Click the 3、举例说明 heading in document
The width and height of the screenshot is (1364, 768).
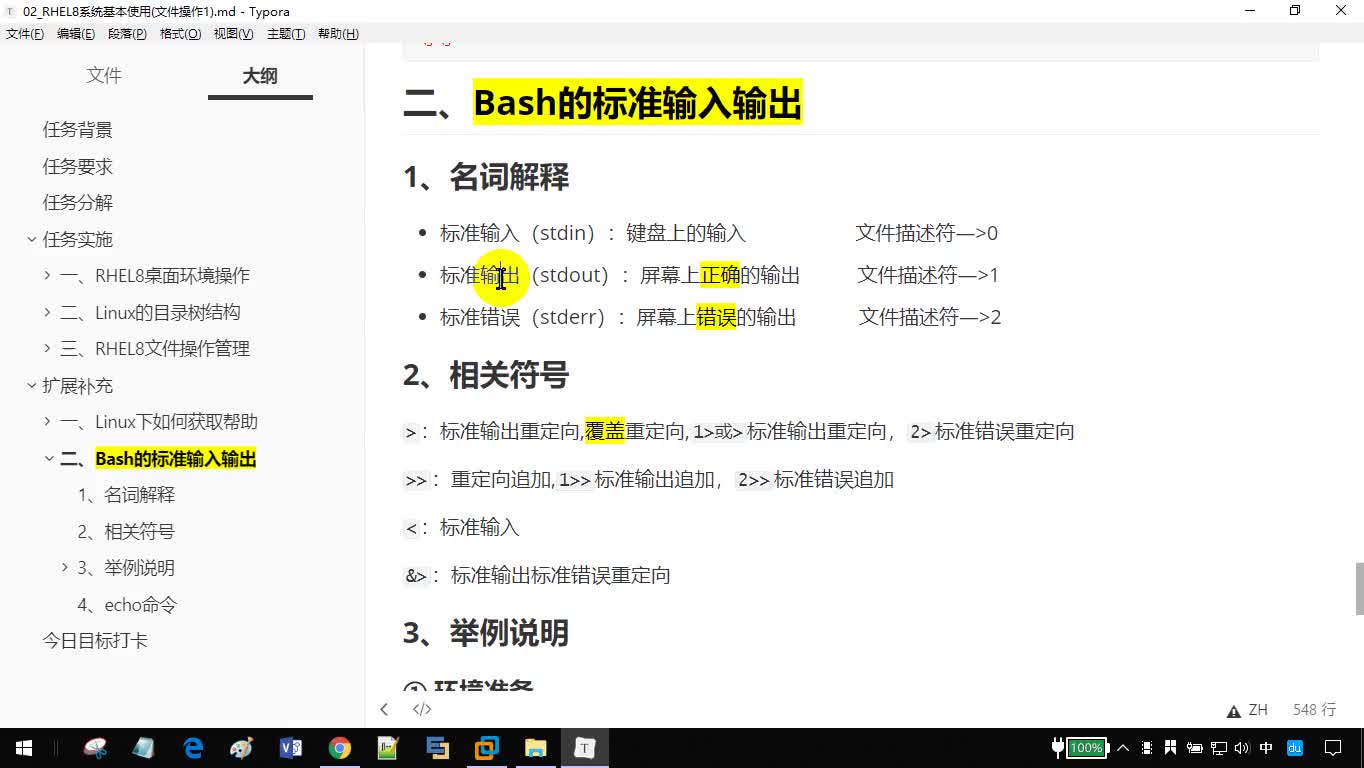click(x=486, y=633)
